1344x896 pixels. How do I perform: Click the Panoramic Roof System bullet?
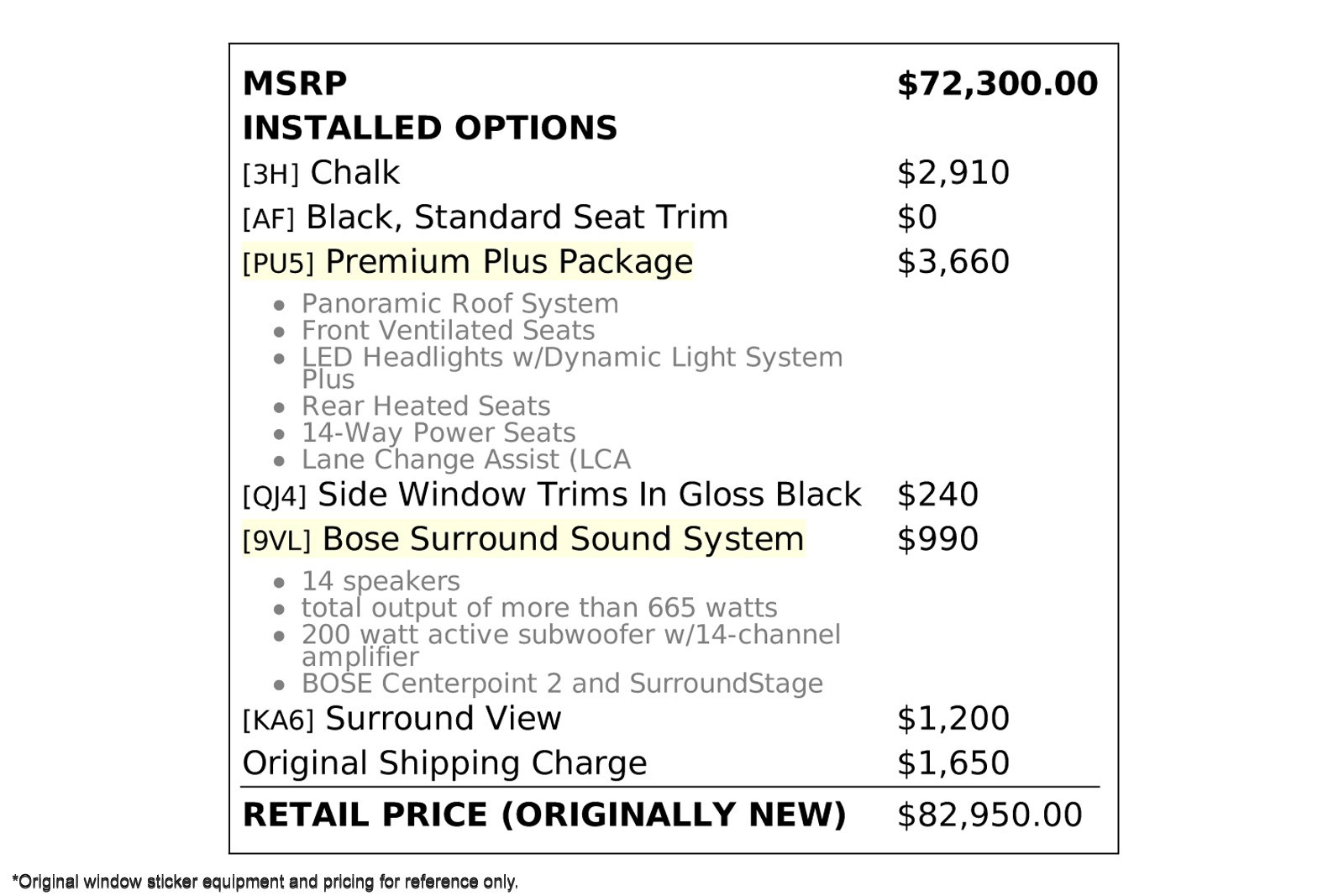click(x=459, y=303)
